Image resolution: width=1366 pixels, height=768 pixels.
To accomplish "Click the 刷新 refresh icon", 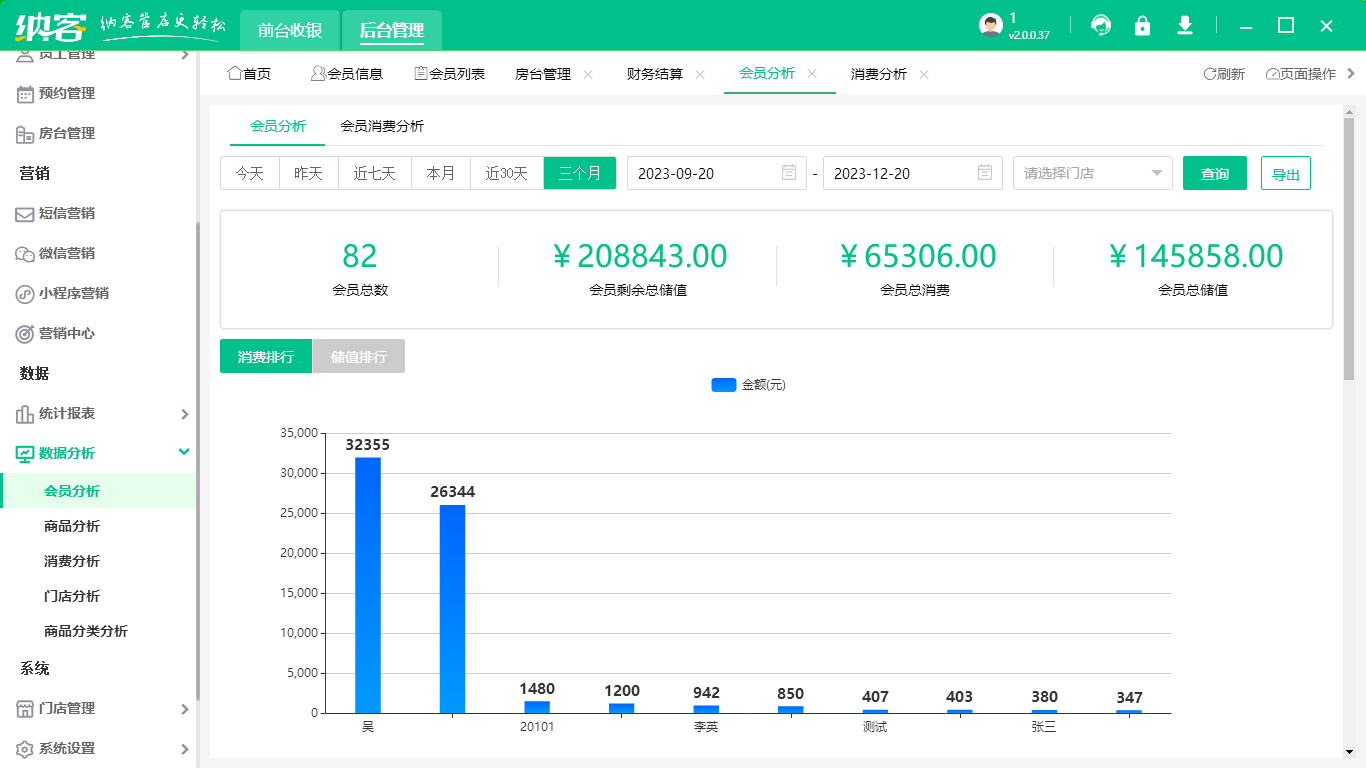I will point(1209,74).
